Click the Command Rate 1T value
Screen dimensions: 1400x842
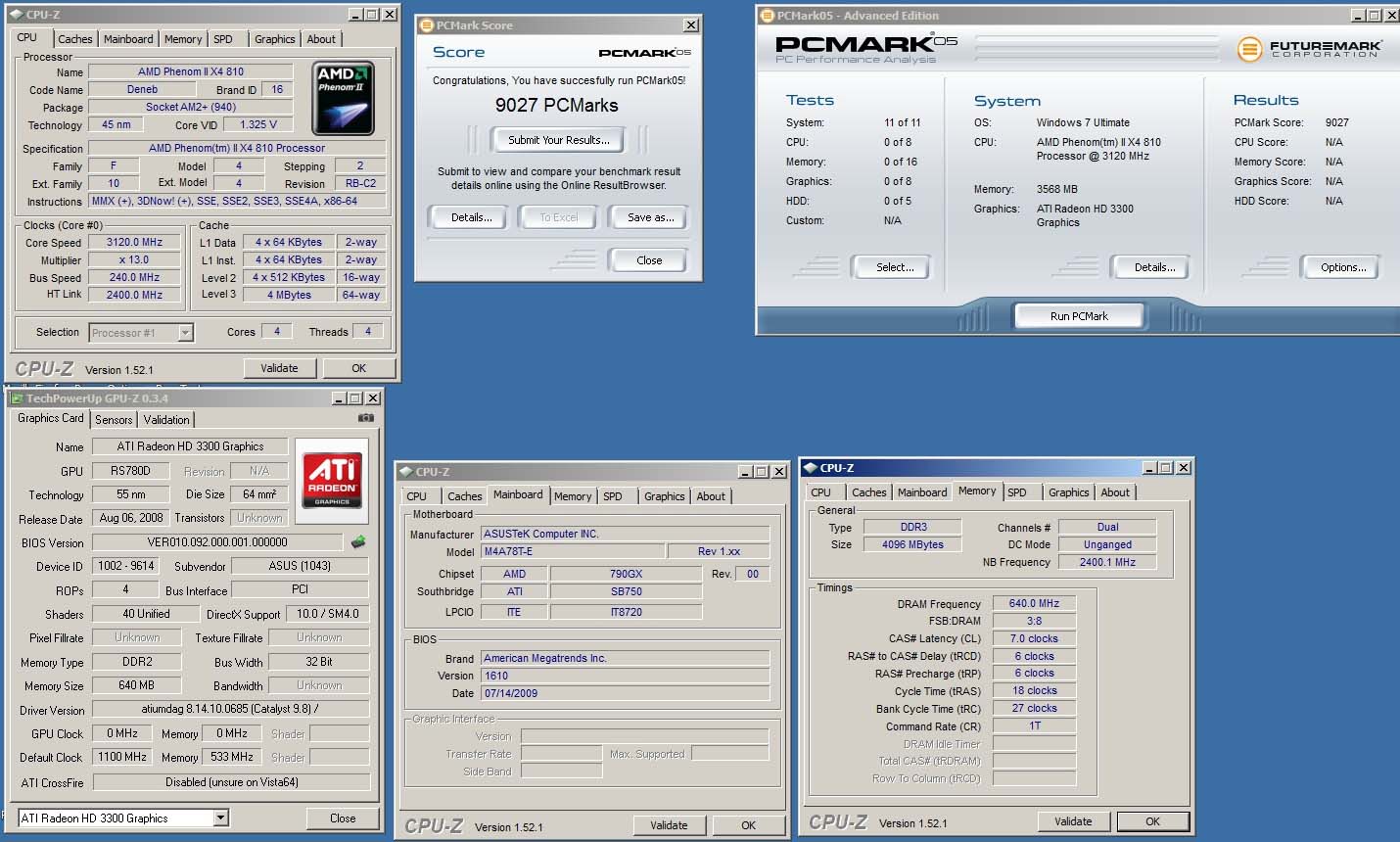click(1034, 725)
